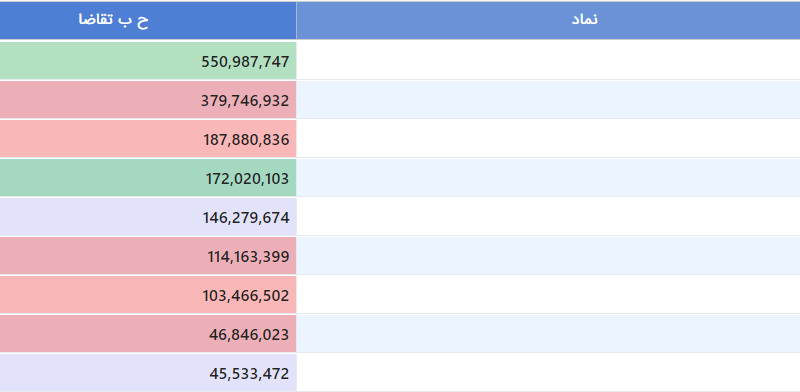Image resolution: width=800 pixels, height=392 pixels.
Task: Click the lavender cell with 45,533,472
Action: pos(148,373)
